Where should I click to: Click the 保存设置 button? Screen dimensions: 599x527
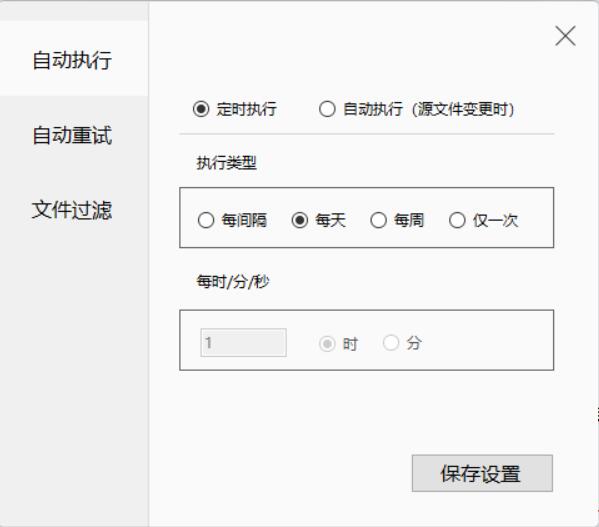482,473
